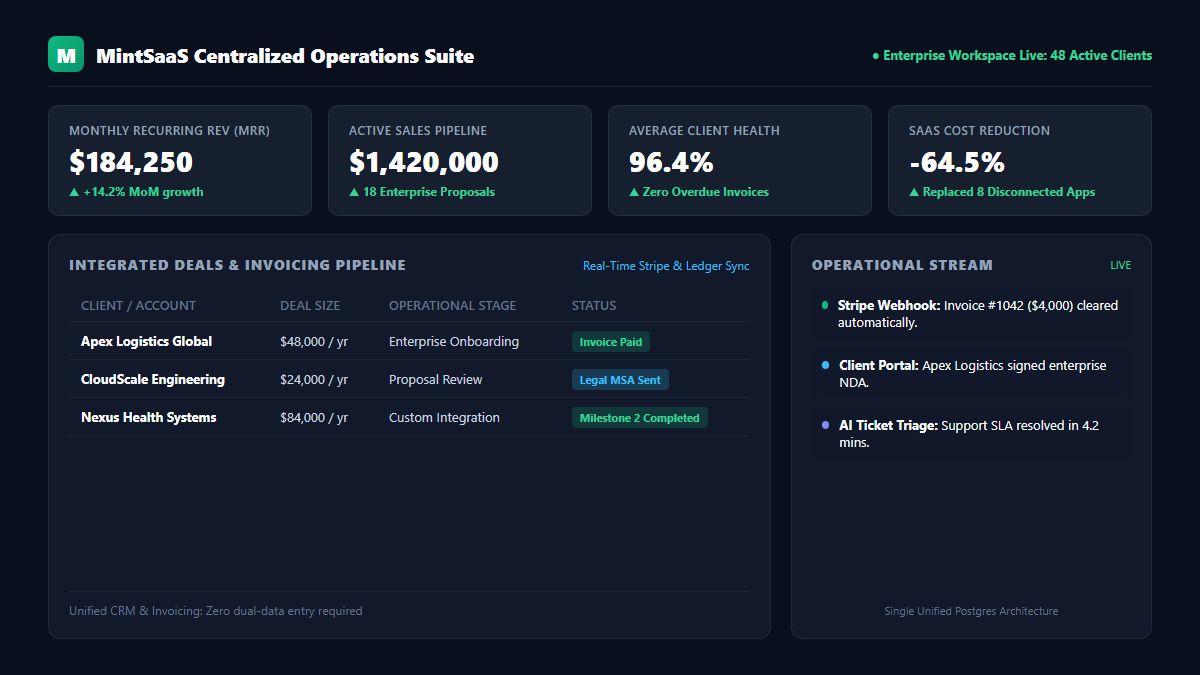The image size is (1200, 675).
Task: Click the Invoice Paid status badge
Action: tap(611, 342)
